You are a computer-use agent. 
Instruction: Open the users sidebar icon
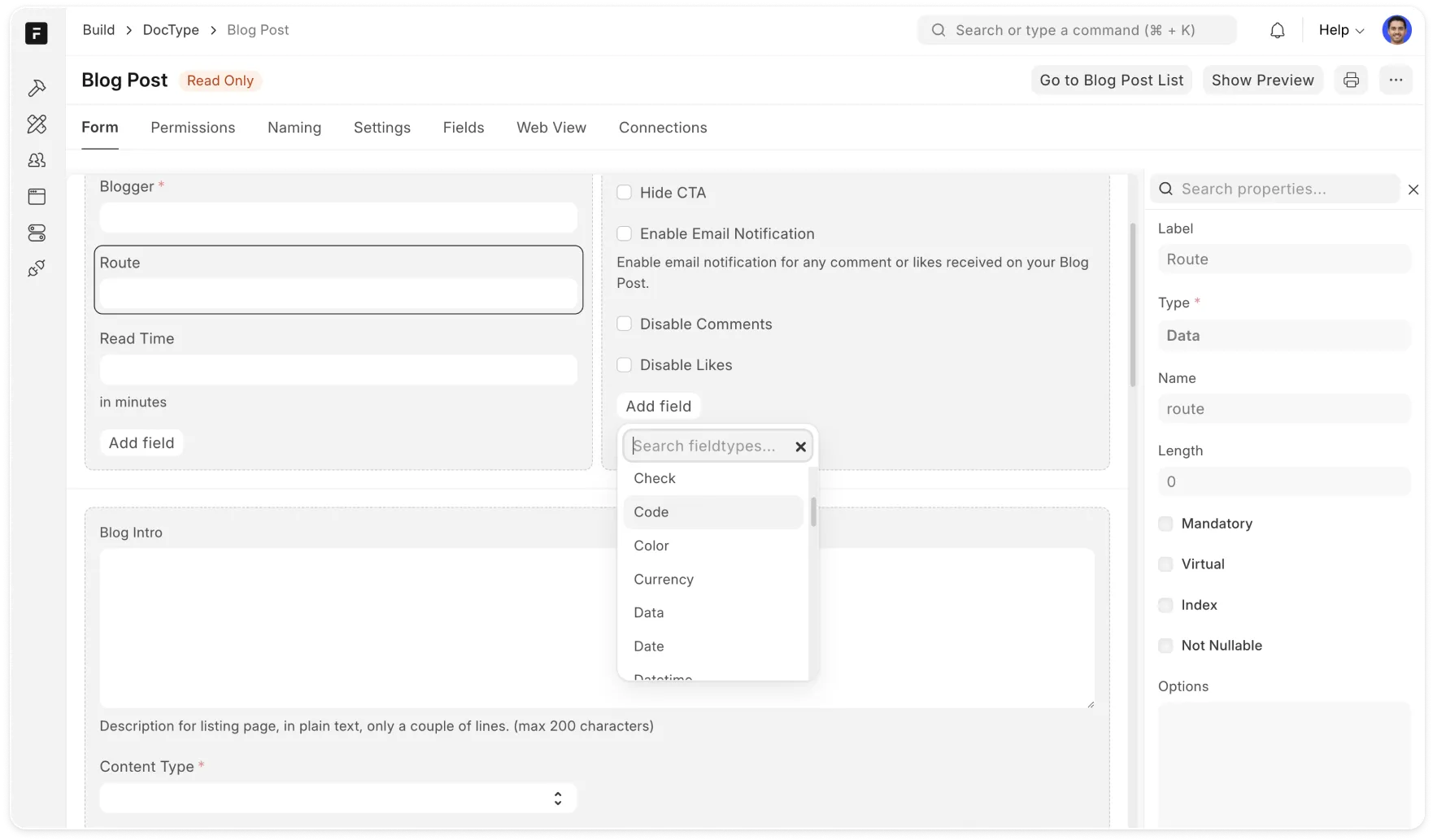37,160
